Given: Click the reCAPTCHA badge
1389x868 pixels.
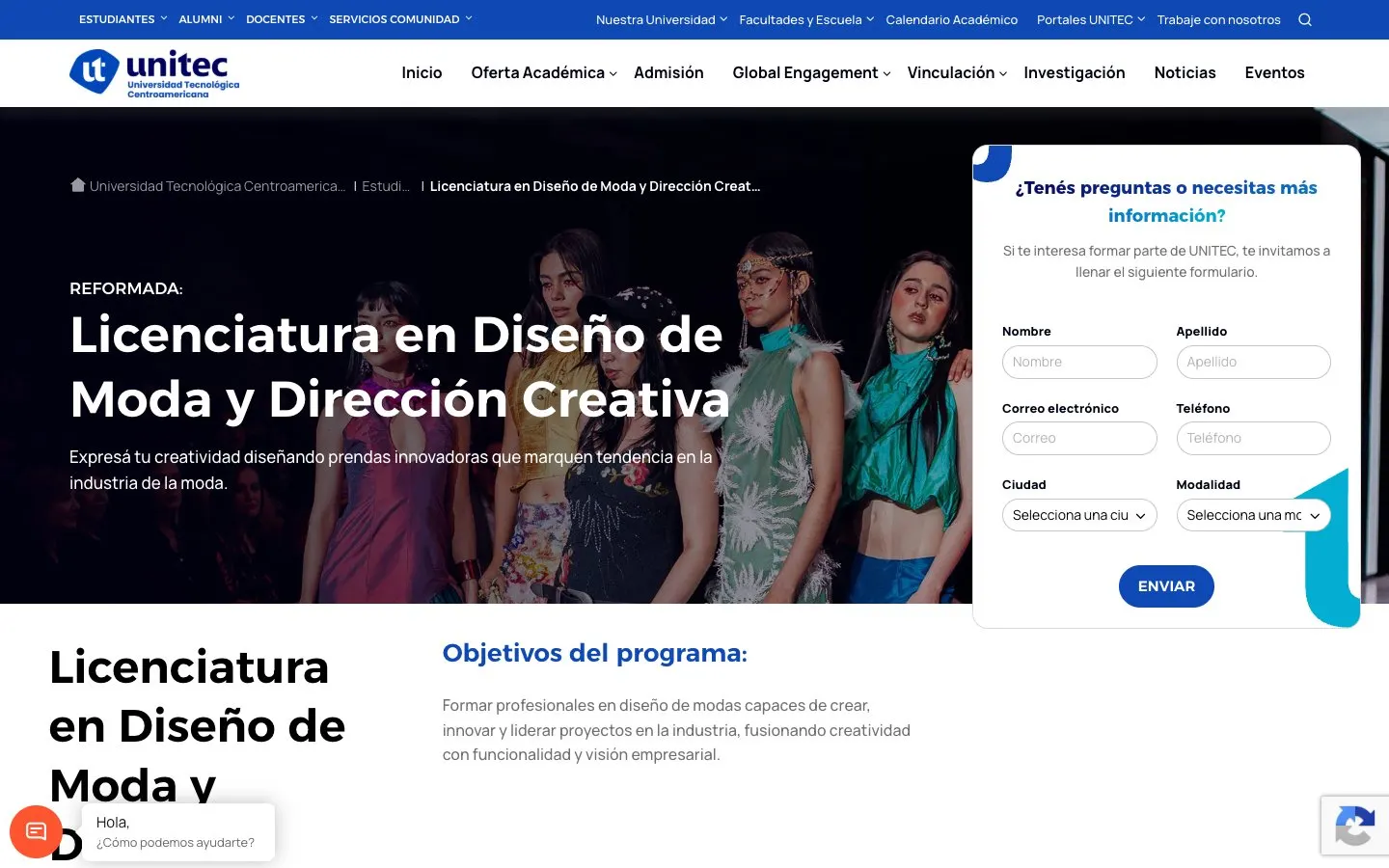Looking at the screenshot, I should (x=1354, y=826).
